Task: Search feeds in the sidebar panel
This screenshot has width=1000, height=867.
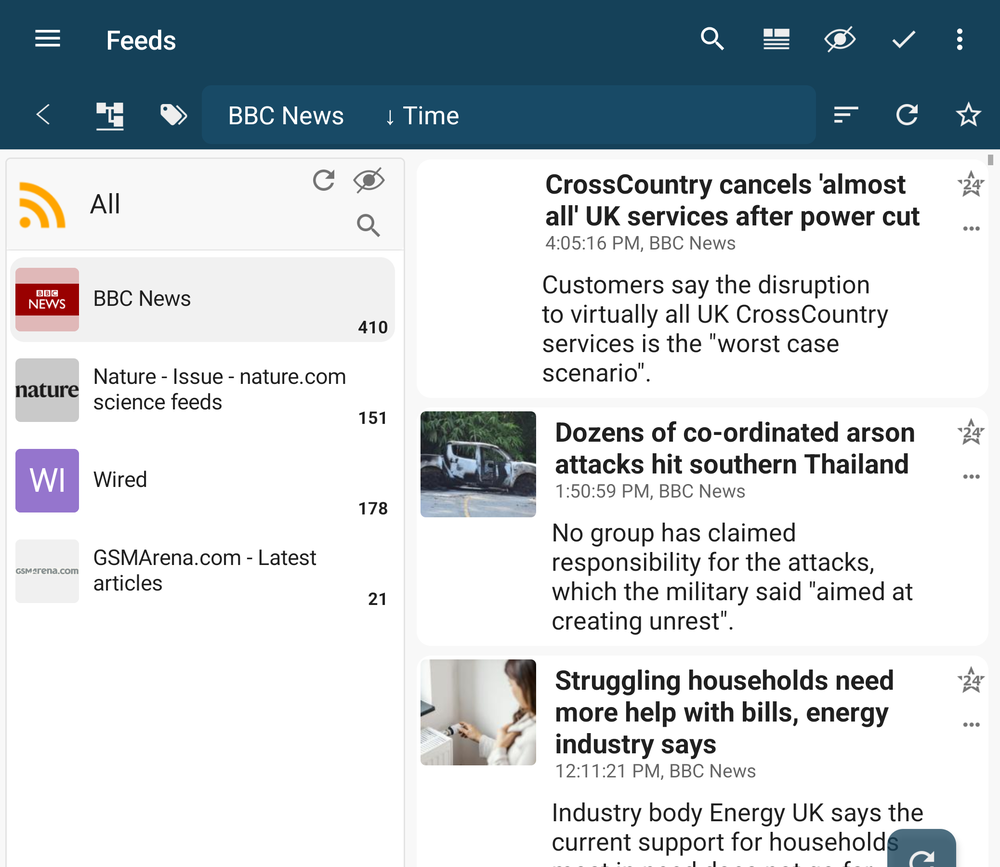Action: pos(368,225)
